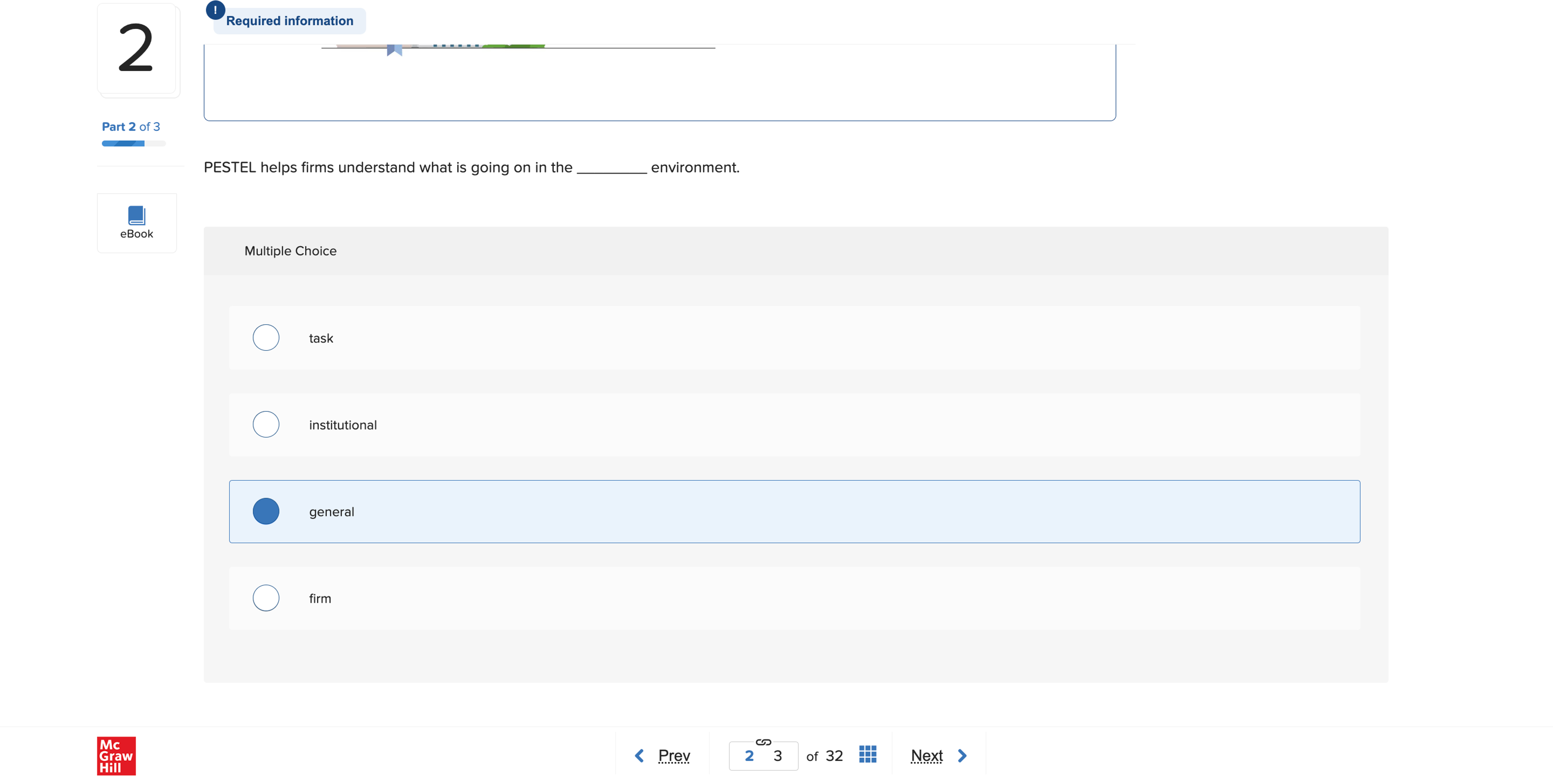The width and height of the screenshot is (1553, 784).
Task: Click the question map grid icon
Action: (867, 754)
